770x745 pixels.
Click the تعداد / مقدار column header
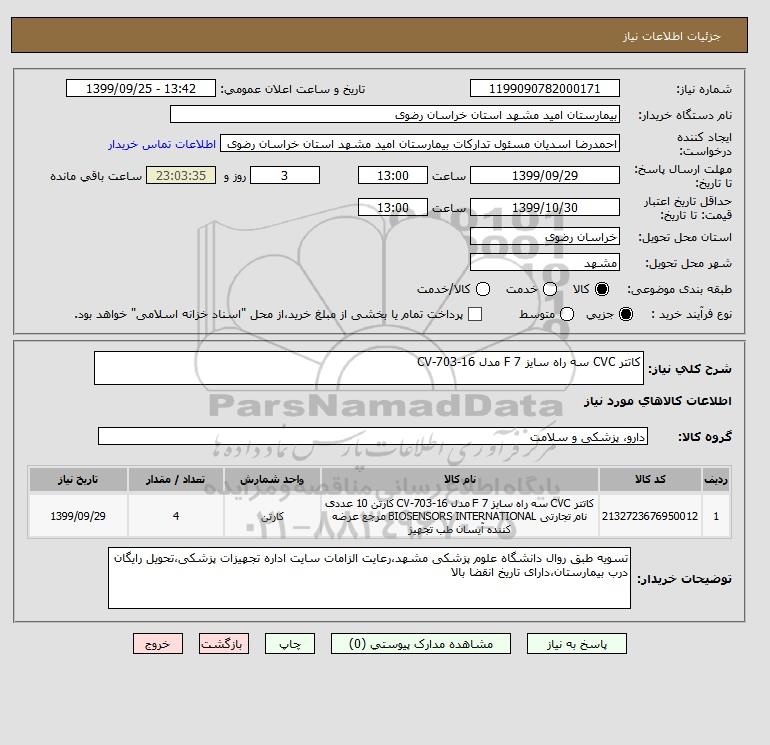click(176, 479)
